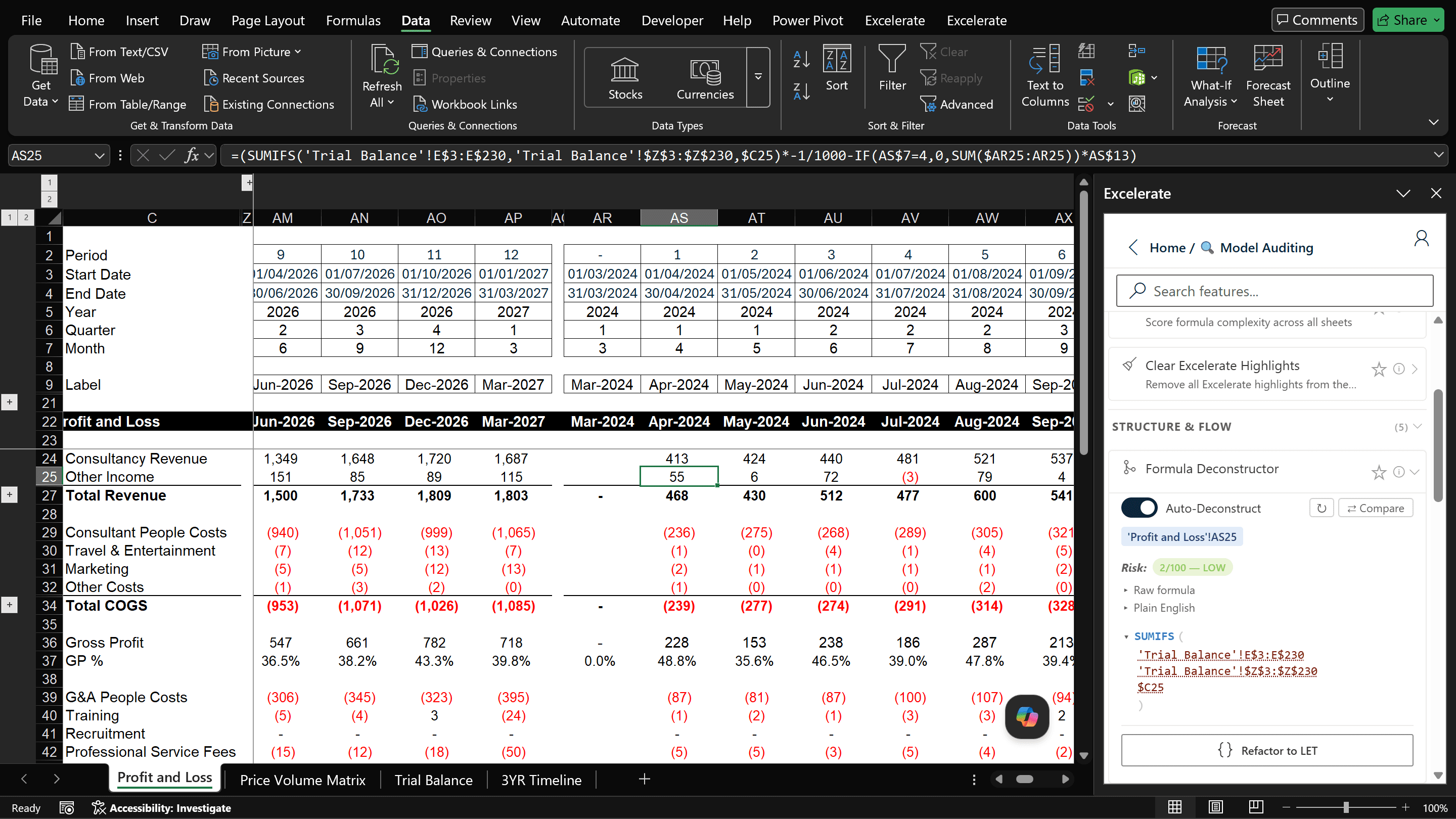Open the Advanced filter options
Viewport: 1456px width, 819px height.
957,105
